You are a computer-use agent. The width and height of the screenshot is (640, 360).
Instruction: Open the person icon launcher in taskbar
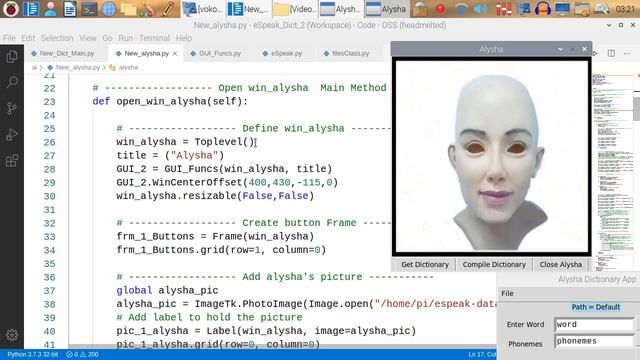point(50,9)
